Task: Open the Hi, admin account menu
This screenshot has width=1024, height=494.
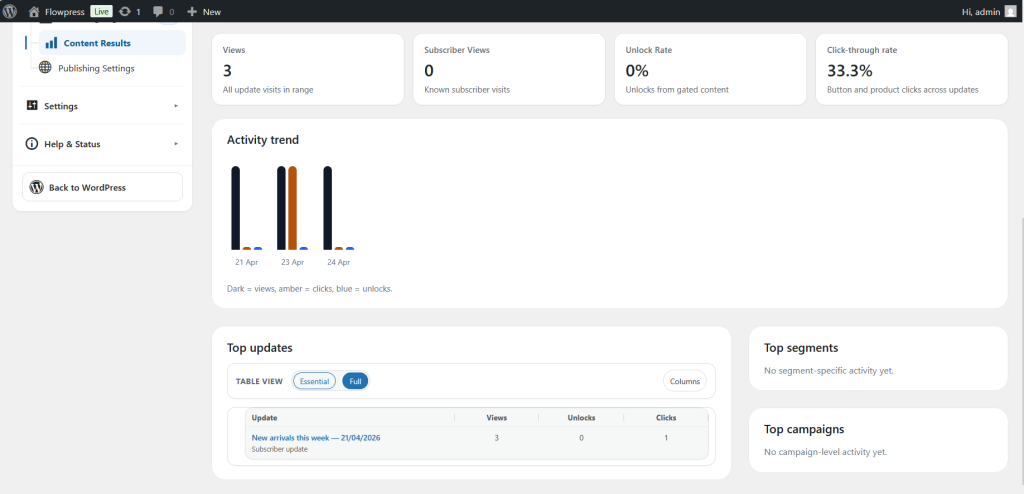Action: [x=989, y=11]
